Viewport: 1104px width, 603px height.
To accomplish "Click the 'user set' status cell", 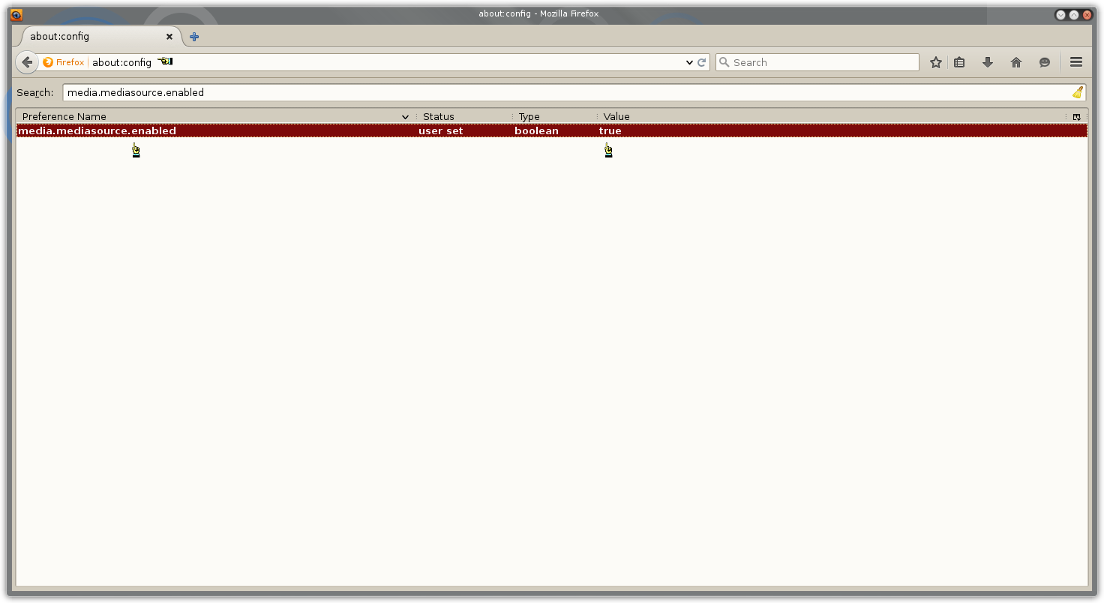I will (441, 131).
